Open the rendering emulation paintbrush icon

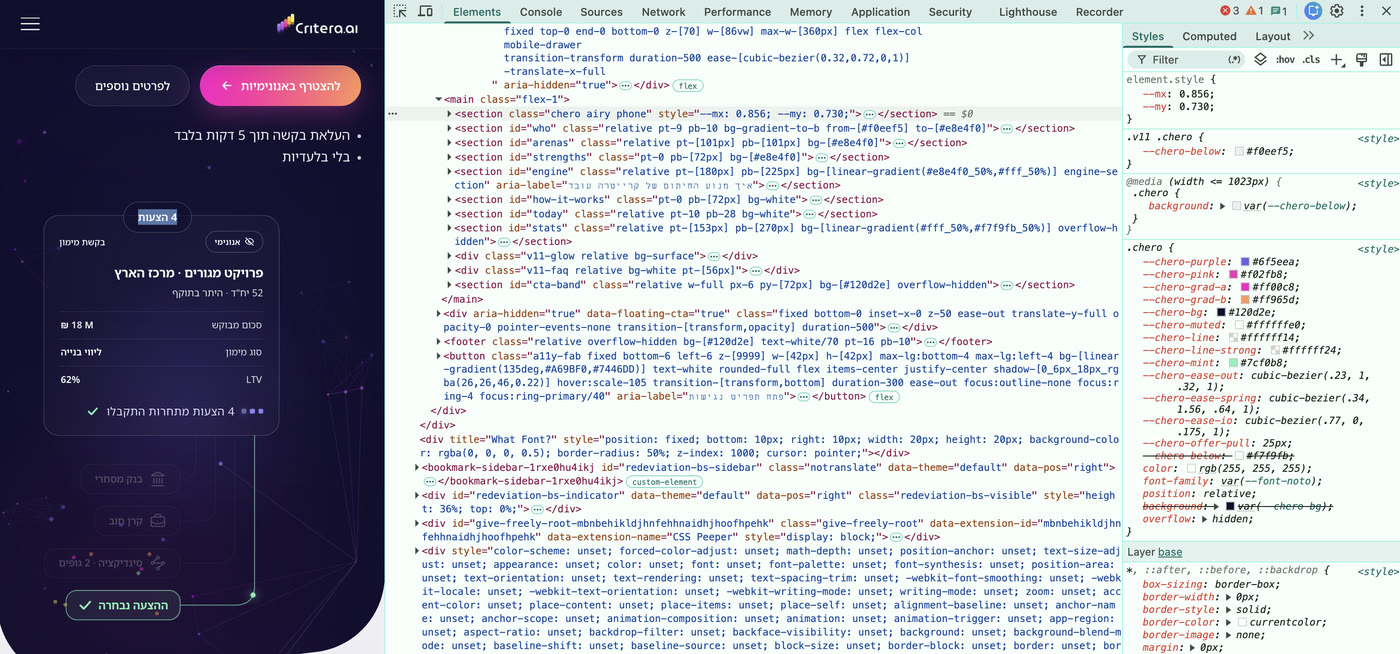tap(1361, 60)
